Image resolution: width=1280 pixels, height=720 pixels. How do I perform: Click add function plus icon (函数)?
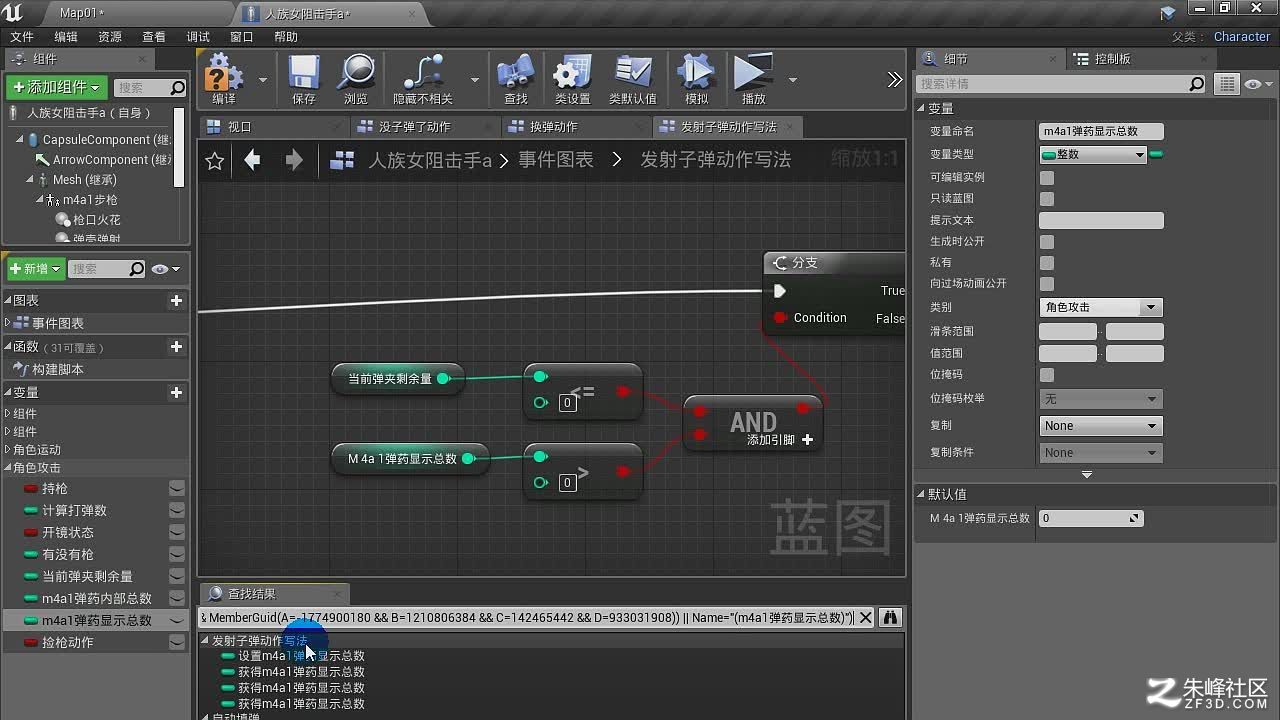point(176,346)
